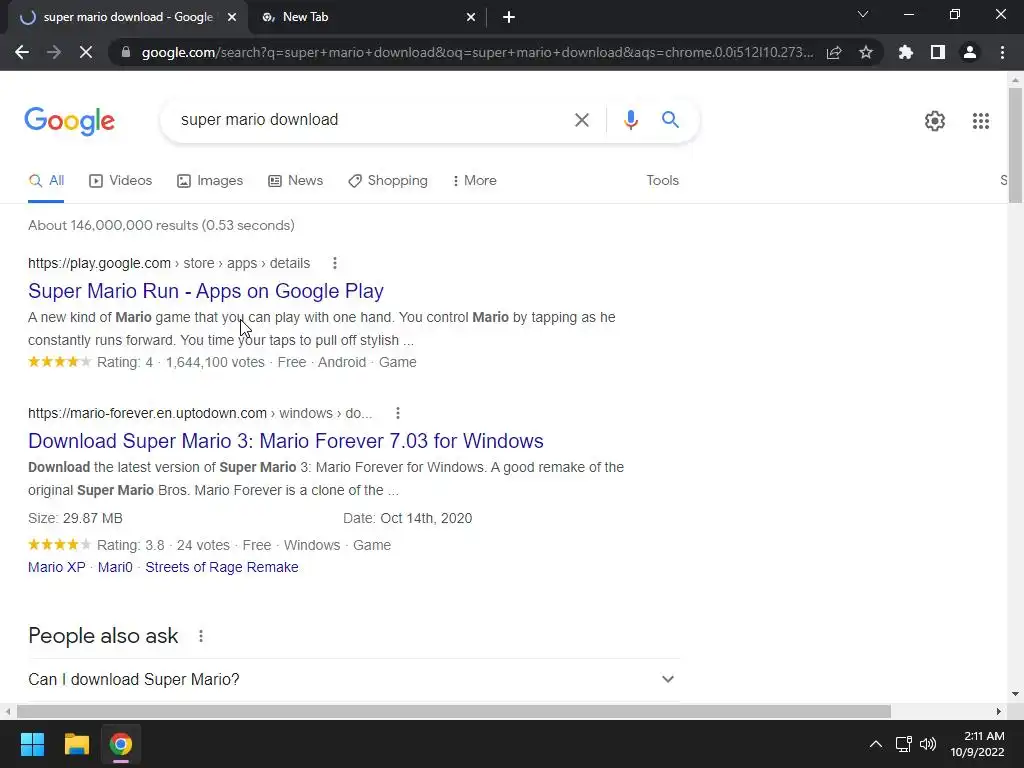Open new tab with plus button
This screenshot has height=768, width=1024.
509,18
